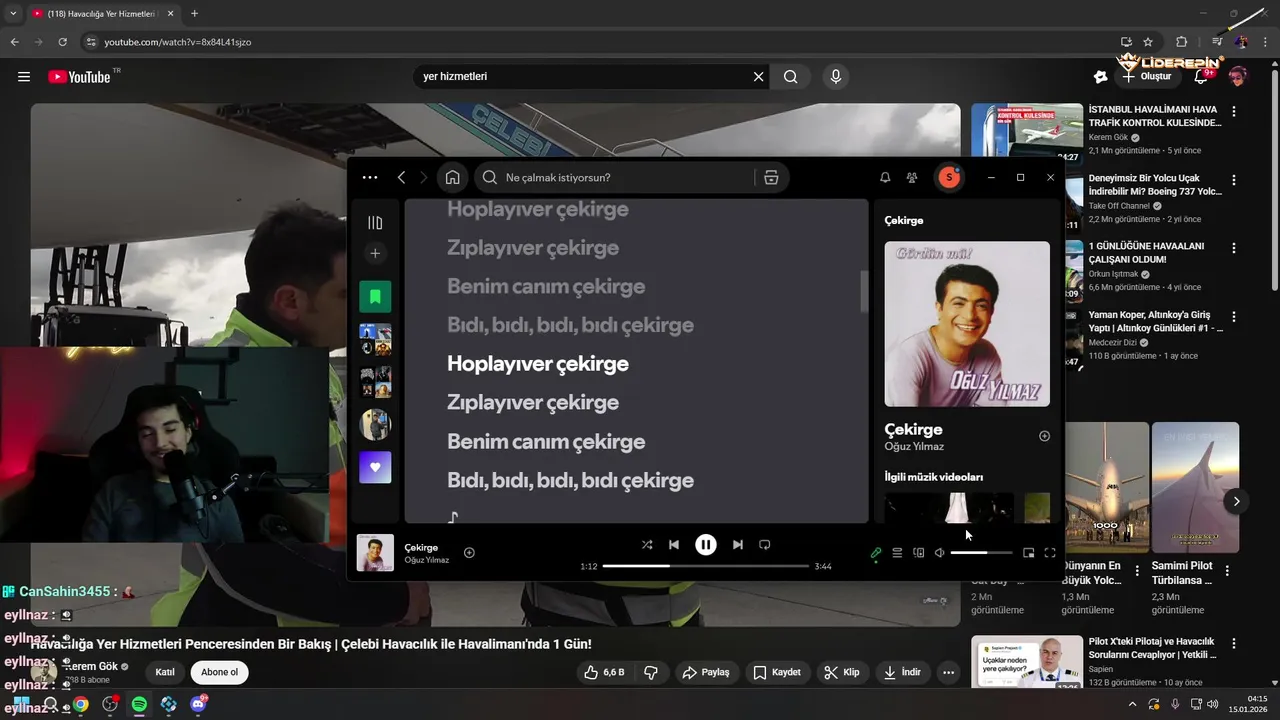Open Spotify profile avatar S
Screen dimensions: 1280x720
[949, 177]
